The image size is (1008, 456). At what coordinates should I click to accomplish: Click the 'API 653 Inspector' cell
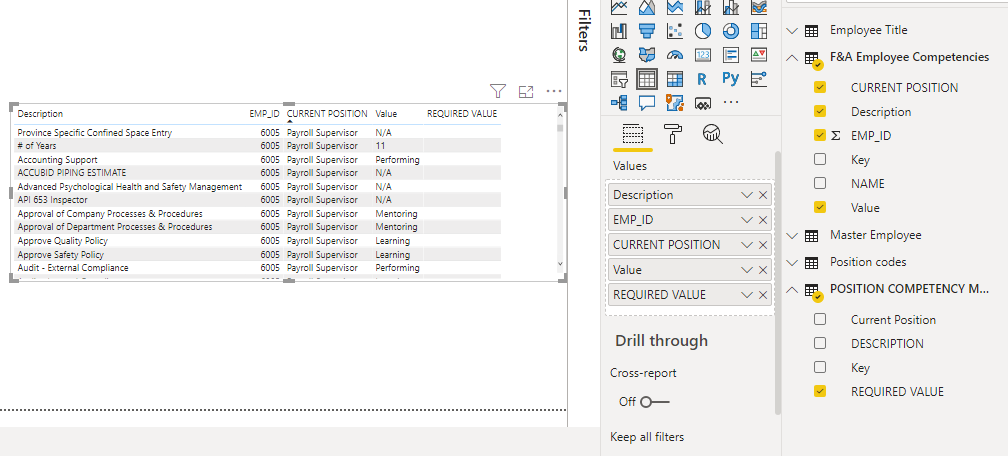[x=53, y=200]
